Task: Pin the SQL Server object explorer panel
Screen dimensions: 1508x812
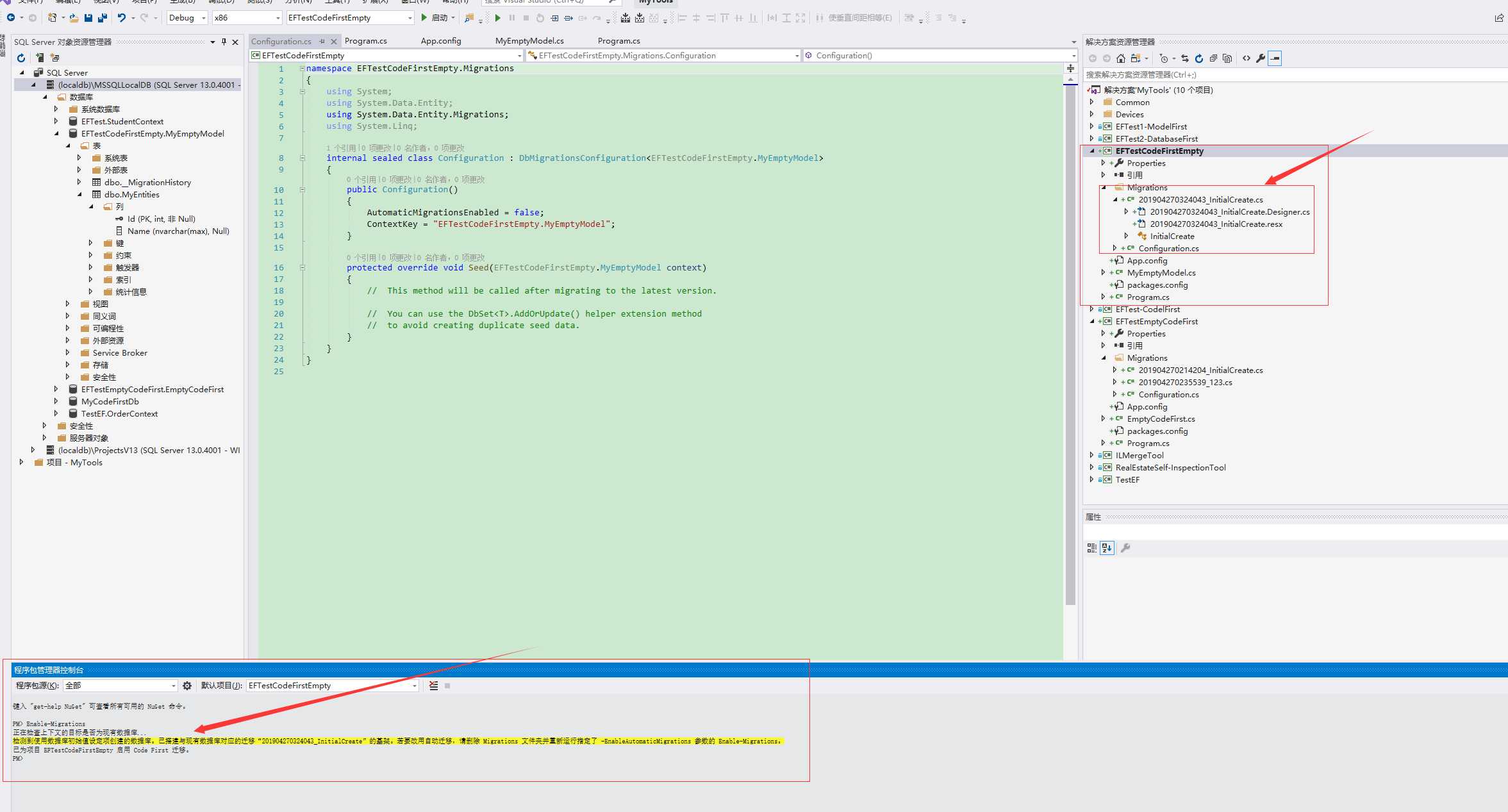Action: (x=224, y=42)
